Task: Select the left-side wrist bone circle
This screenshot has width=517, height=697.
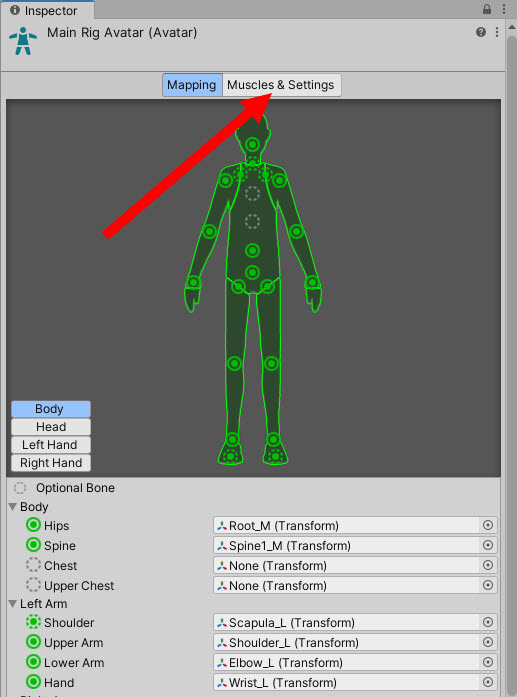Action: point(193,282)
